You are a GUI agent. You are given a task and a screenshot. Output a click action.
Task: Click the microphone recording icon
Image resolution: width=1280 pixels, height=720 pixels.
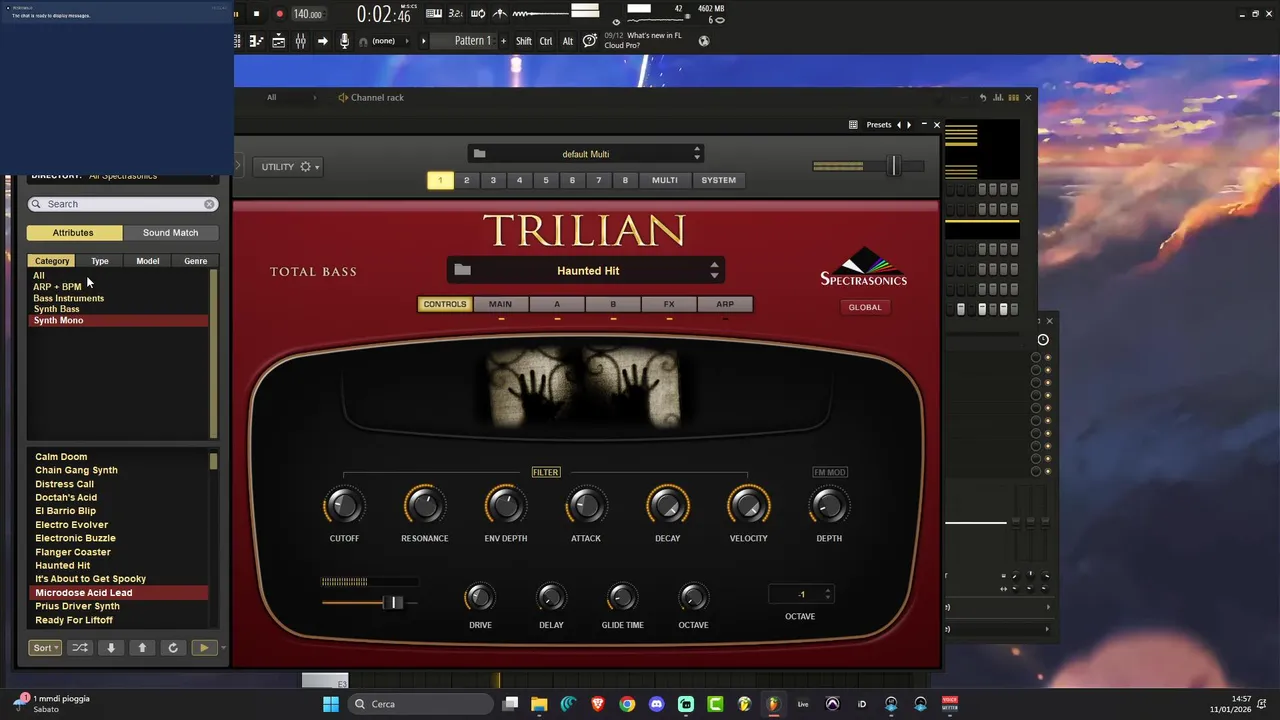[344, 41]
